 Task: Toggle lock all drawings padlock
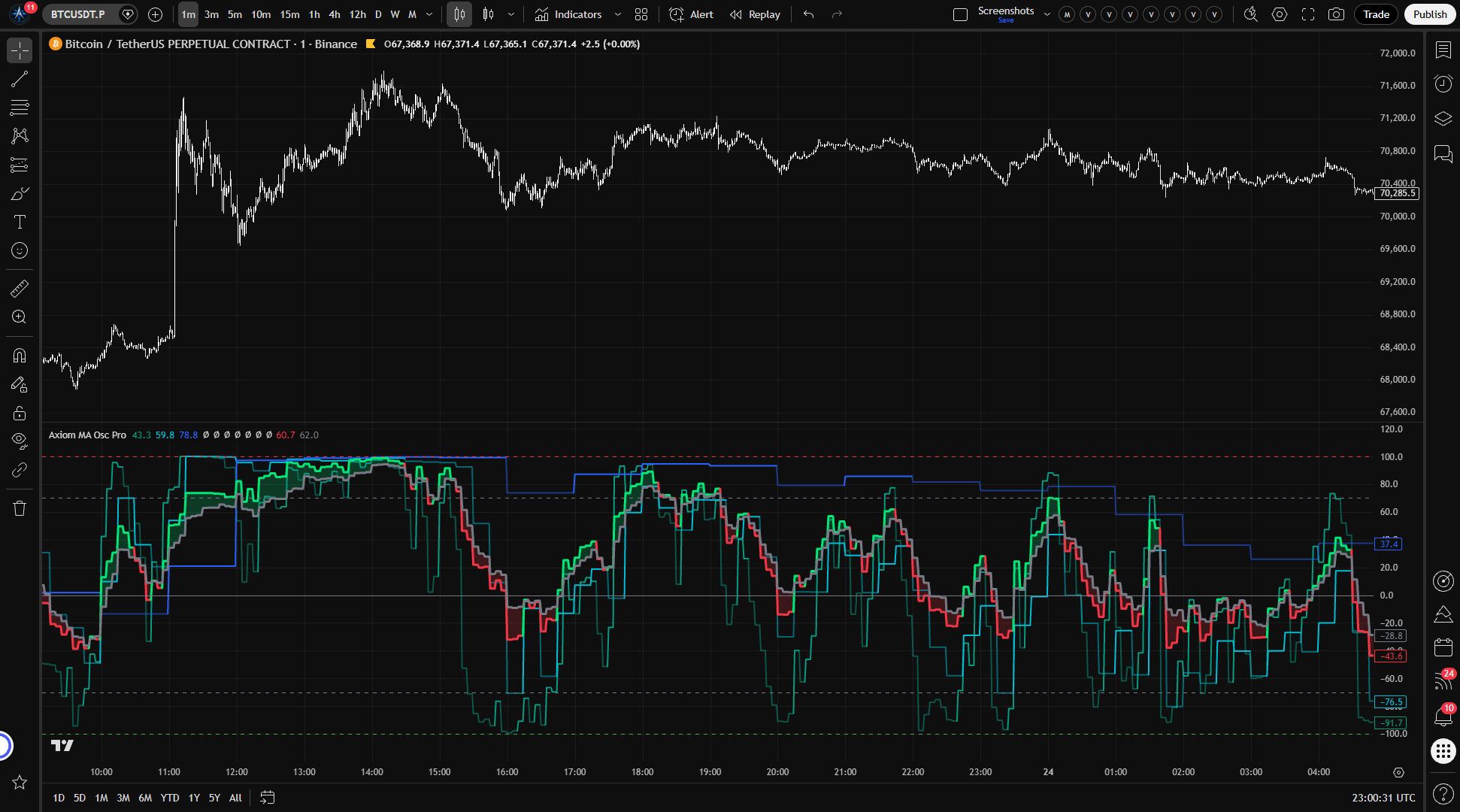coord(20,413)
